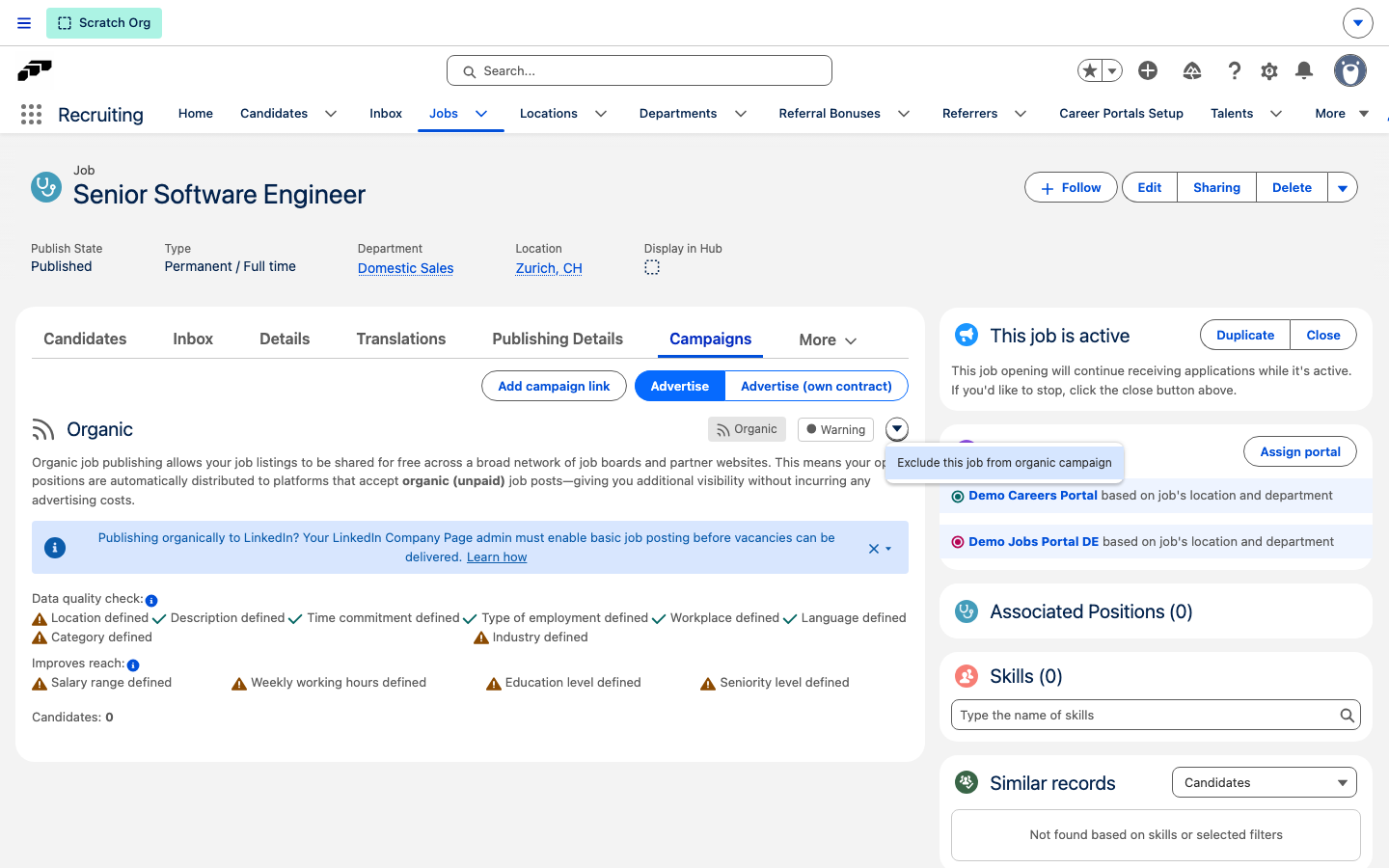Click the global Search field
This screenshot has height=868, width=1389.
pos(640,70)
